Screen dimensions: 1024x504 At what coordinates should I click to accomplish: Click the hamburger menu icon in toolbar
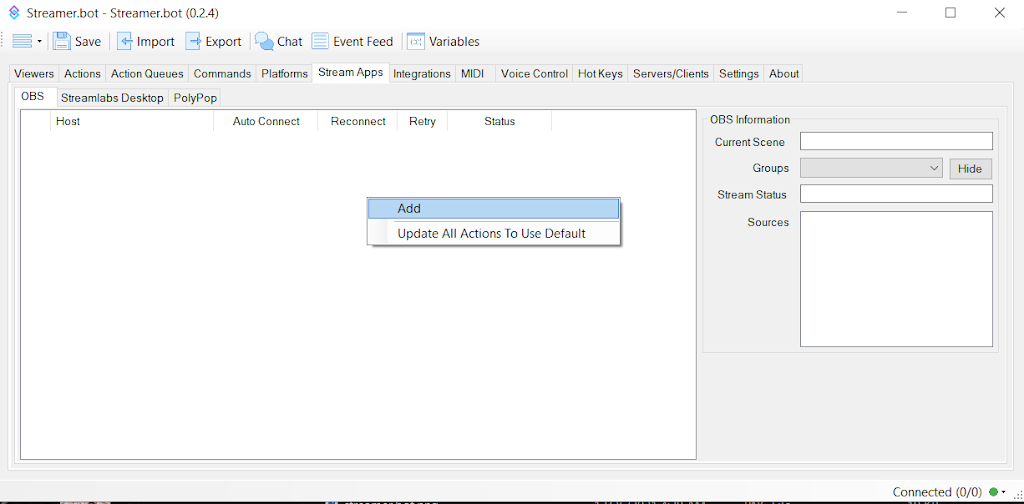[x=22, y=41]
